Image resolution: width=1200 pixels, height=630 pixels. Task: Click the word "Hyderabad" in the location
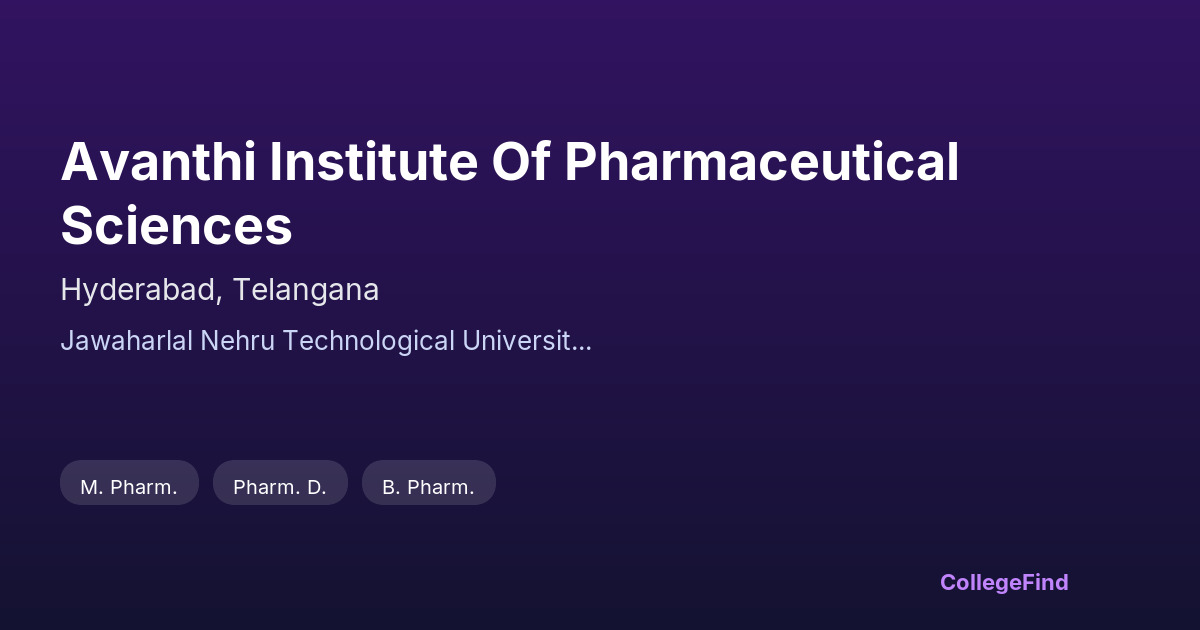139,290
